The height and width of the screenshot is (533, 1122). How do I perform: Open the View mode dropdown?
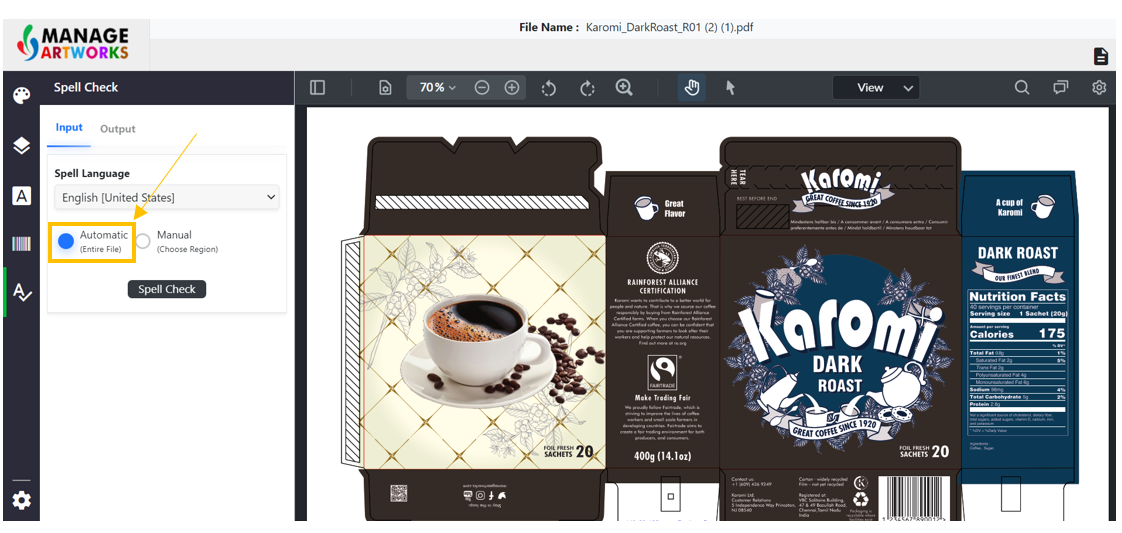pos(876,87)
